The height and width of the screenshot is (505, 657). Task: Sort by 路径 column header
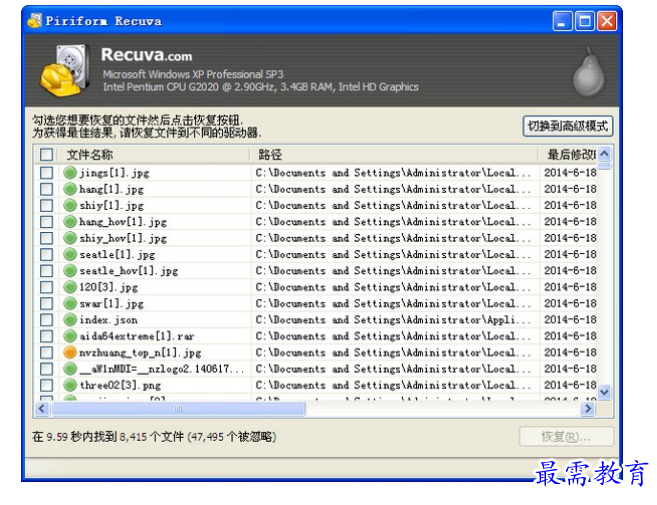coord(394,155)
